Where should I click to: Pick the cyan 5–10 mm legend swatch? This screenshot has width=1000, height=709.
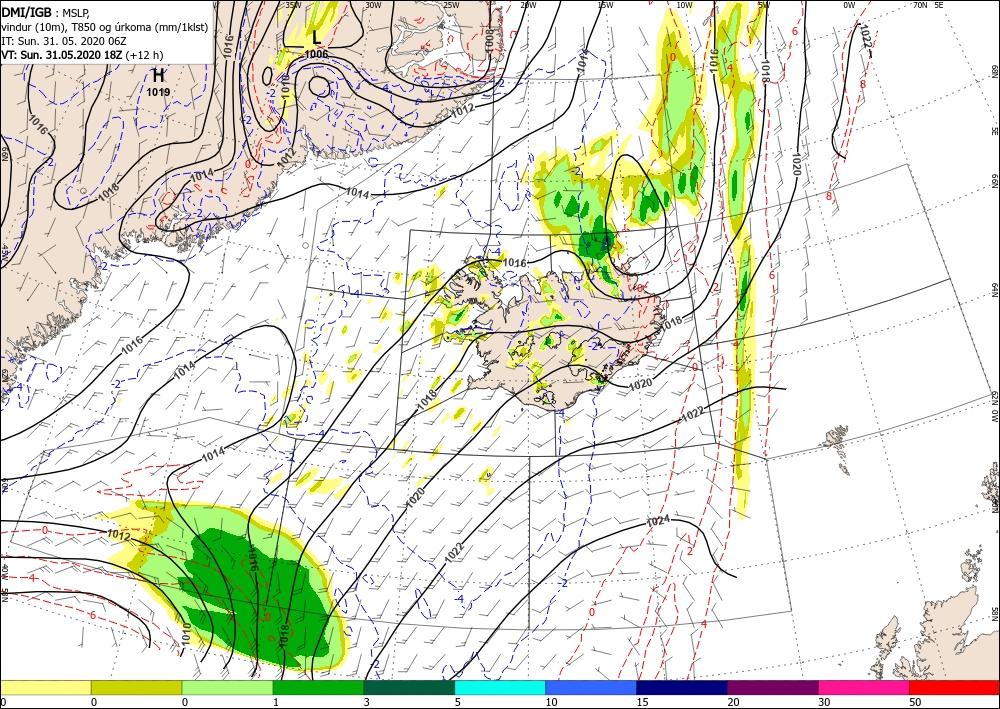[501, 687]
